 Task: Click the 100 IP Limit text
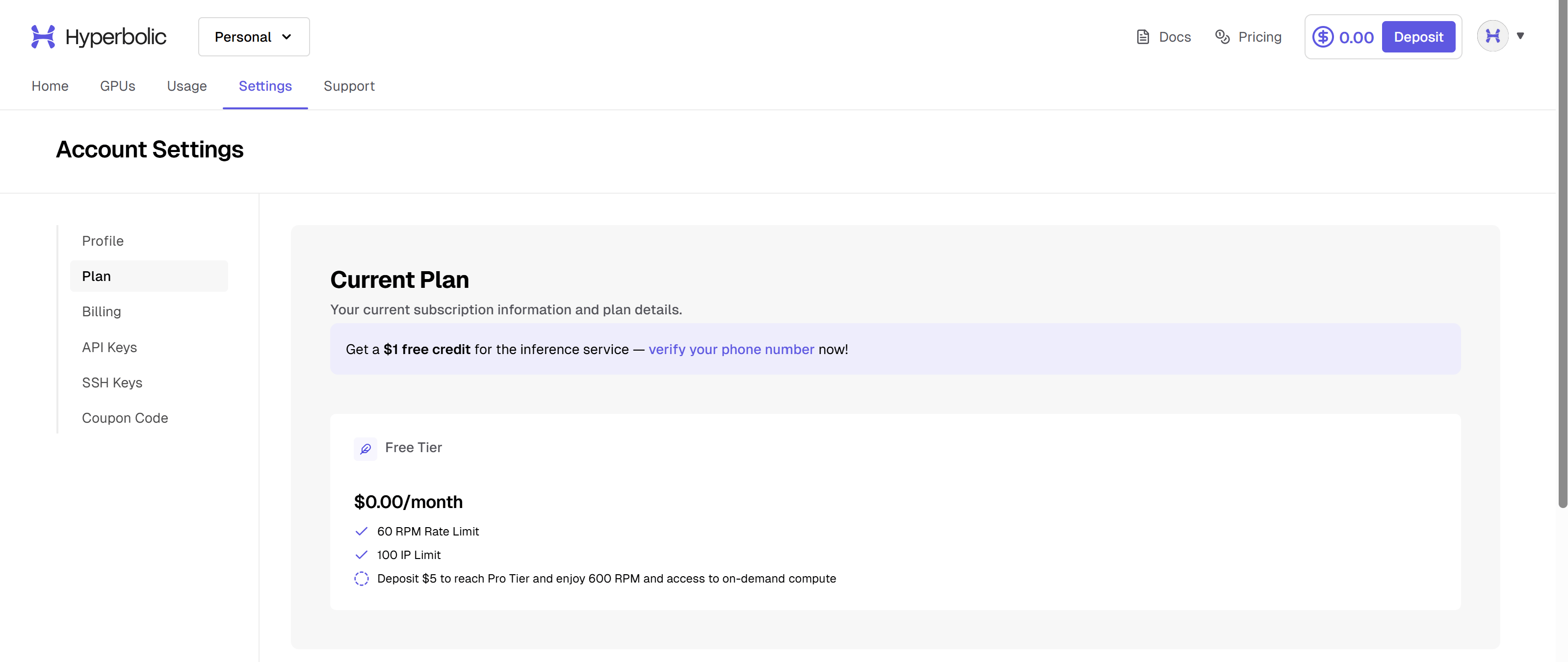pos(408,556)
